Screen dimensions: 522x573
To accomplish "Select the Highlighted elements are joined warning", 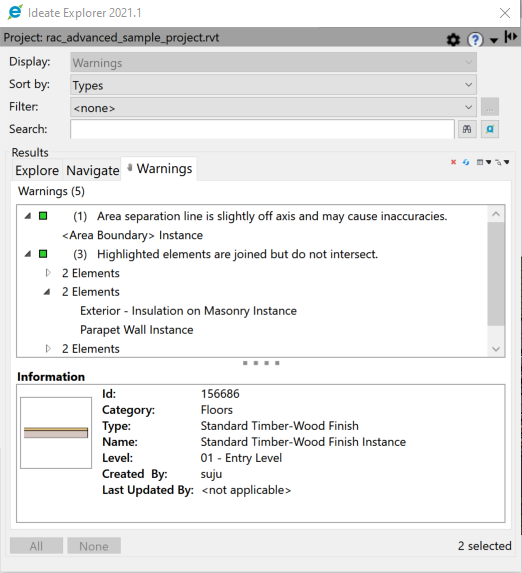I will (237, 254).
